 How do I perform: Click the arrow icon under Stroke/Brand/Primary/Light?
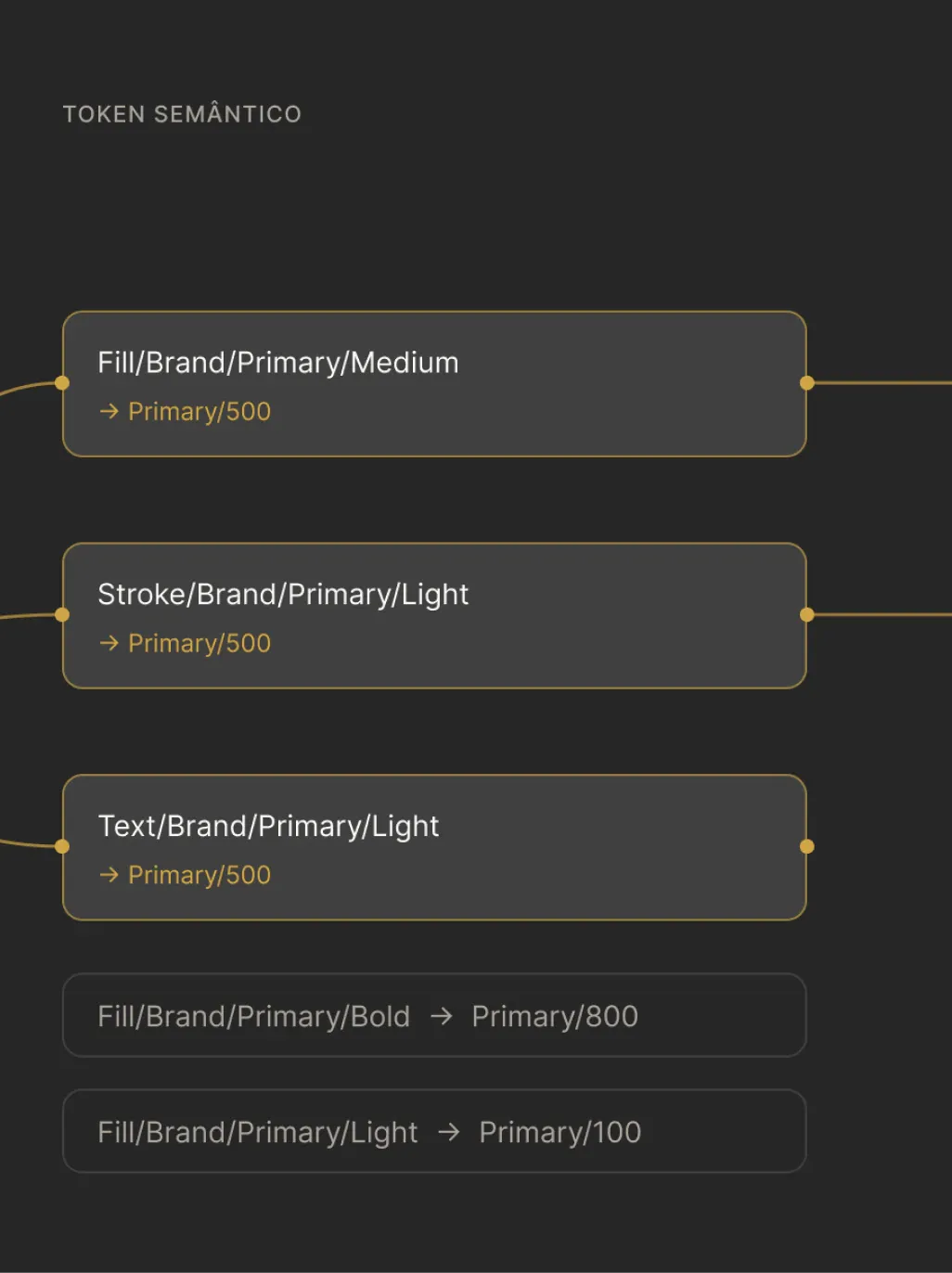(x=109, y=643)
